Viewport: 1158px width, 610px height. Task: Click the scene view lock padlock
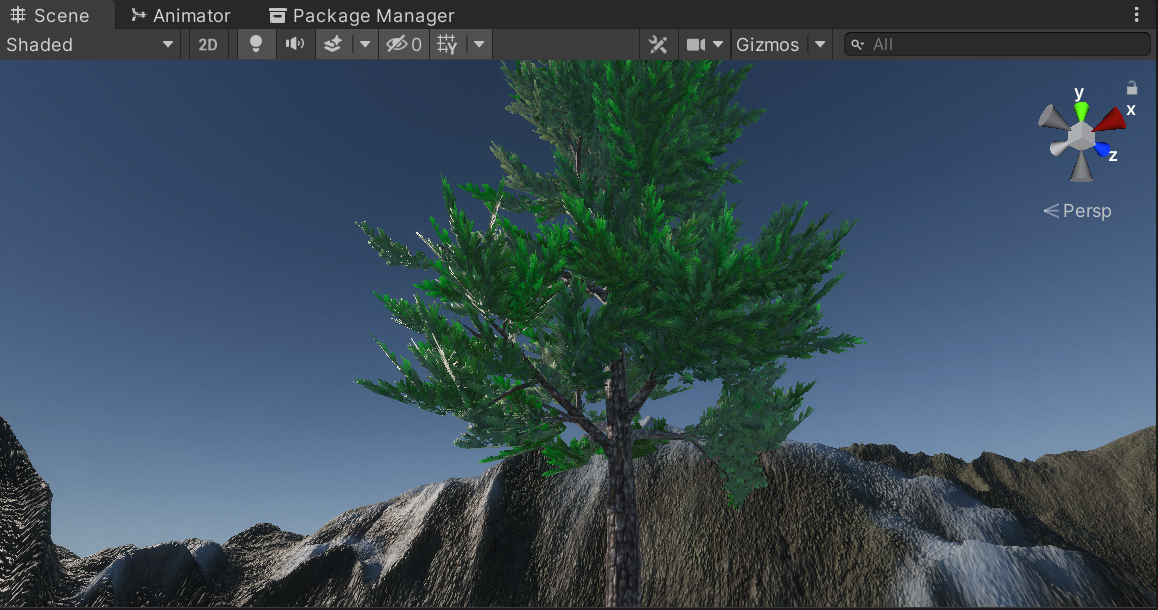pyautogui.click(x=1132, y=88)
